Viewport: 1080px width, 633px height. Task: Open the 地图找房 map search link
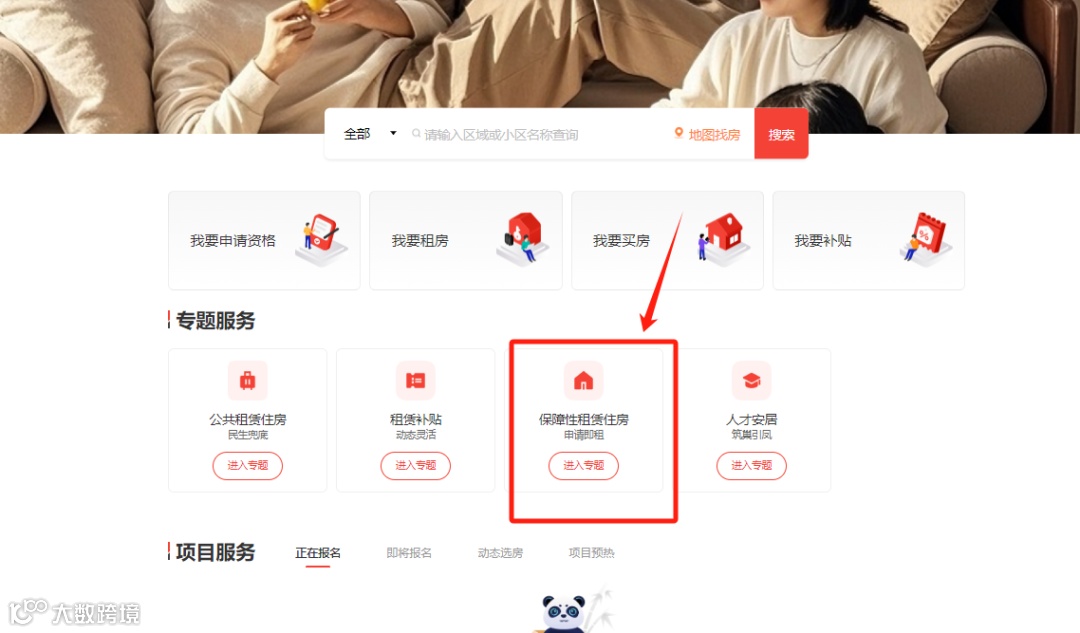[x=714, y=134]
